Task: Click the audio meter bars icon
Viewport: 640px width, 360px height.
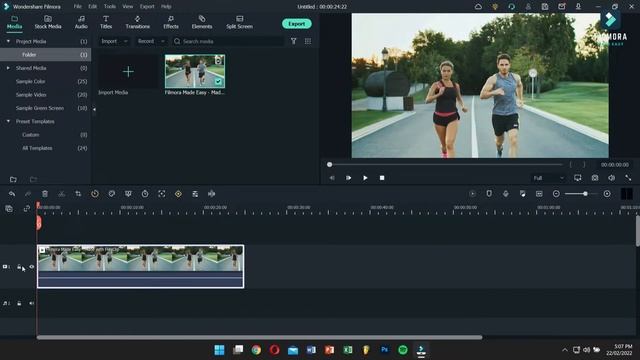Action: pos(627,194)
